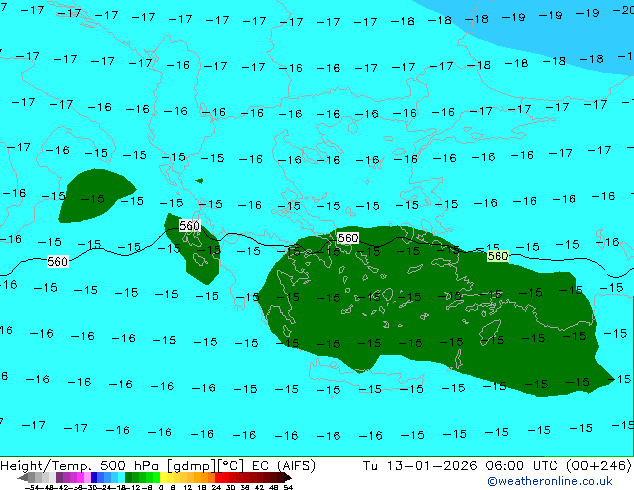Image resolution: width=634 pixels, height=490 pixels.
Task: Click the "-20" temperature value in top-right corner
Action: coord(624,10)
